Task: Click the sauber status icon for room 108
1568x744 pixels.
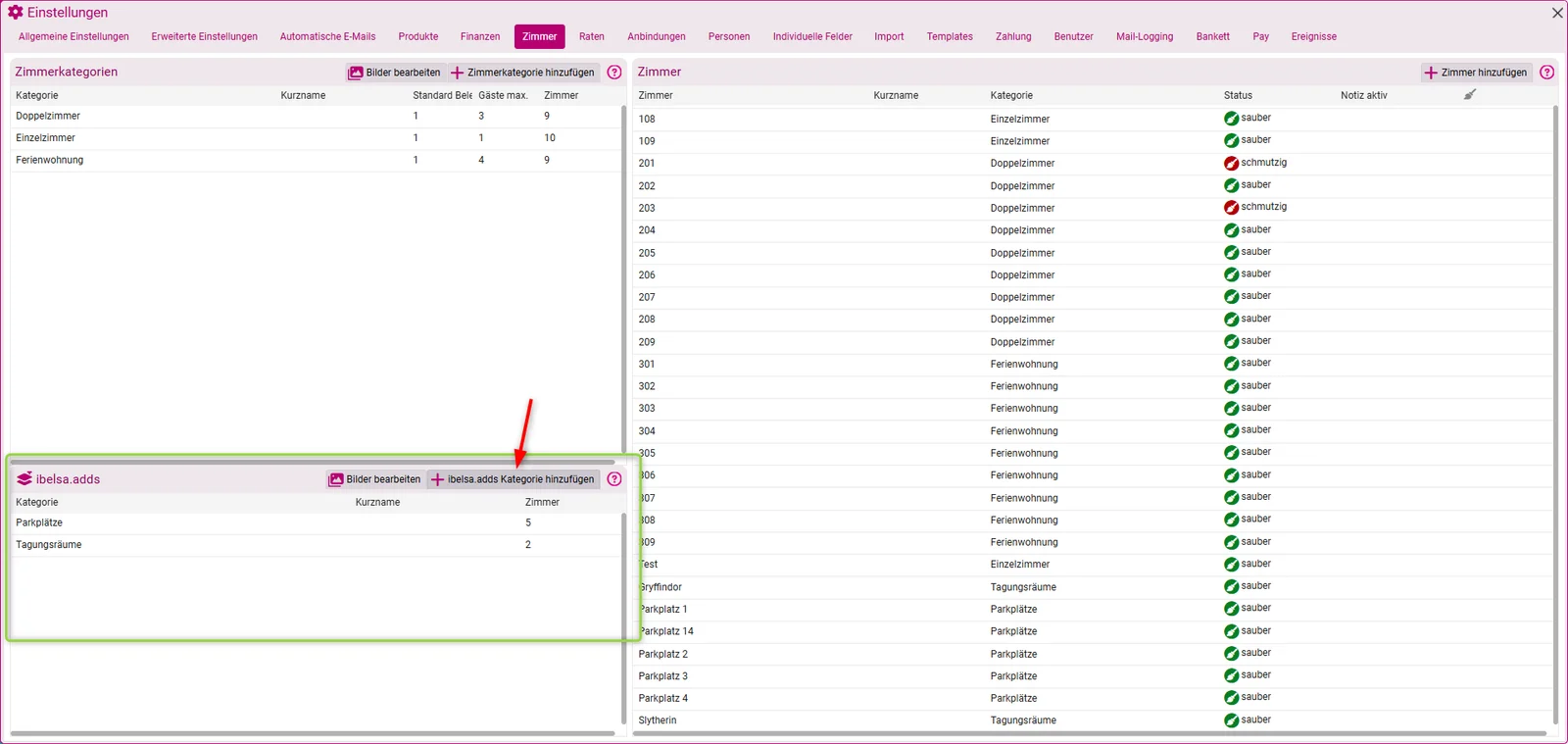Action: (1231, 119)
